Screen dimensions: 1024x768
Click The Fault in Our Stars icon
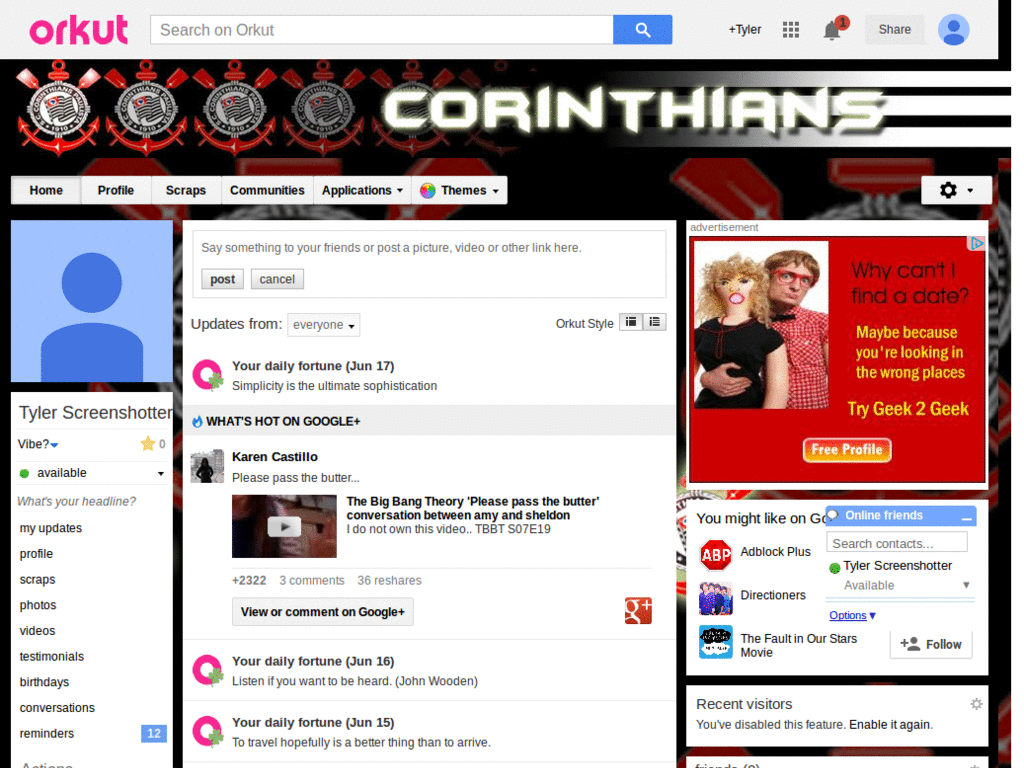tap(716, 642)
